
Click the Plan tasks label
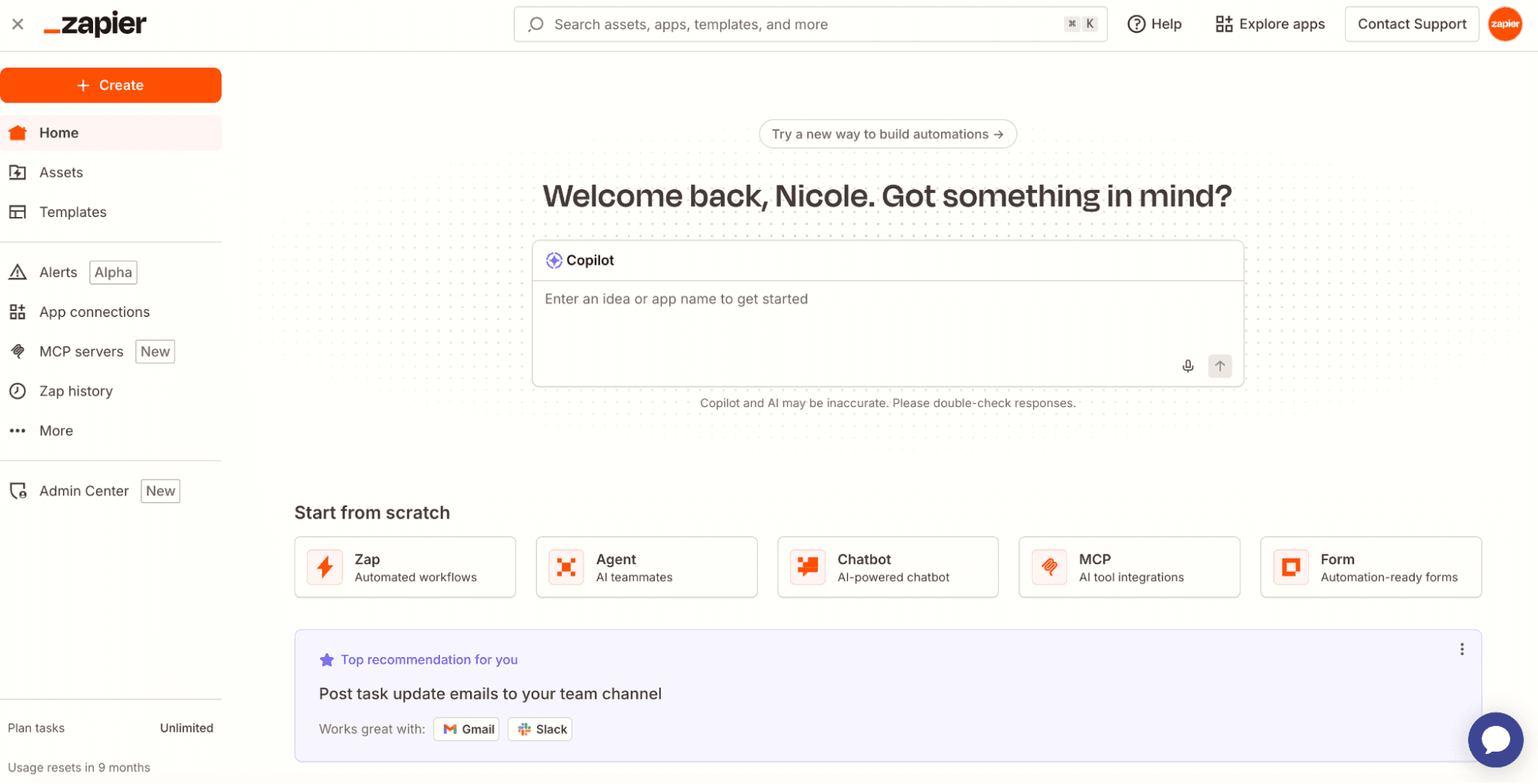pos(36,728)
